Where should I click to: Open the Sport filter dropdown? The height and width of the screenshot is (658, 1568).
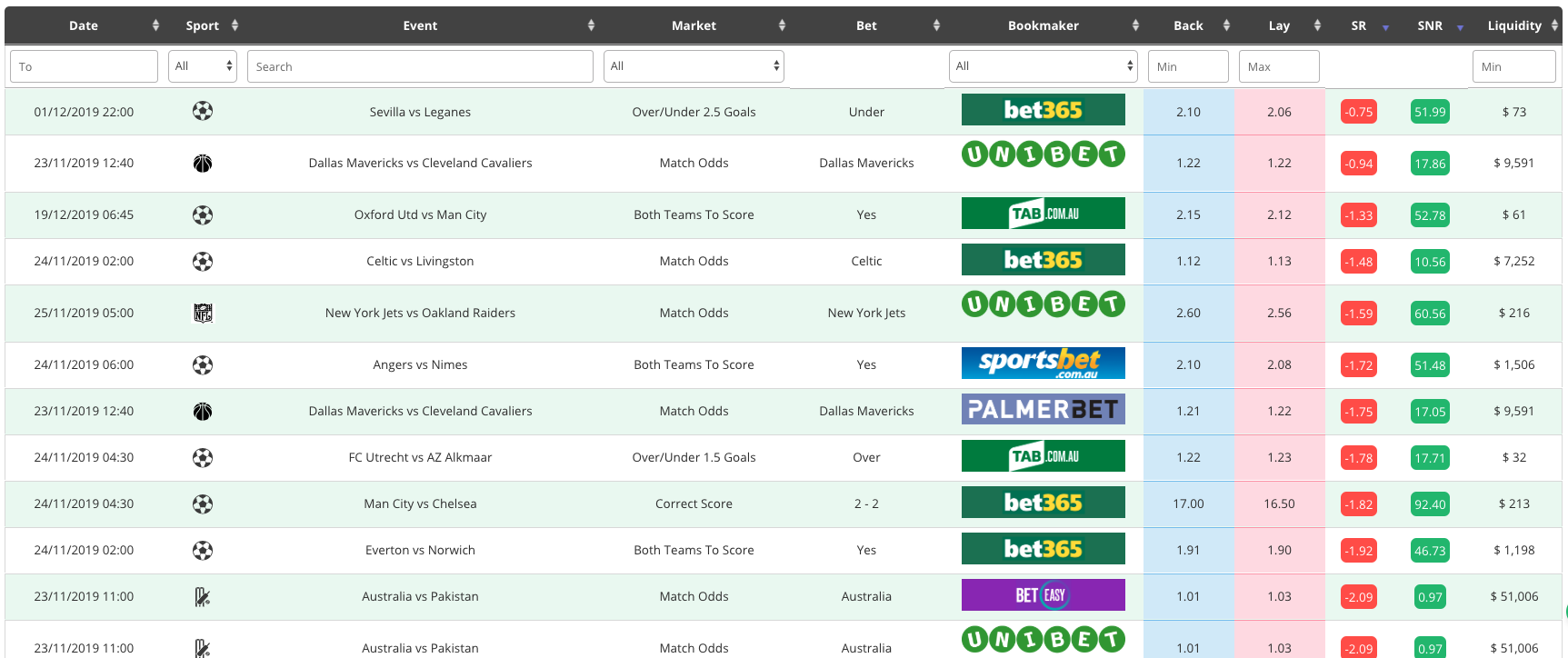(203, 66)
